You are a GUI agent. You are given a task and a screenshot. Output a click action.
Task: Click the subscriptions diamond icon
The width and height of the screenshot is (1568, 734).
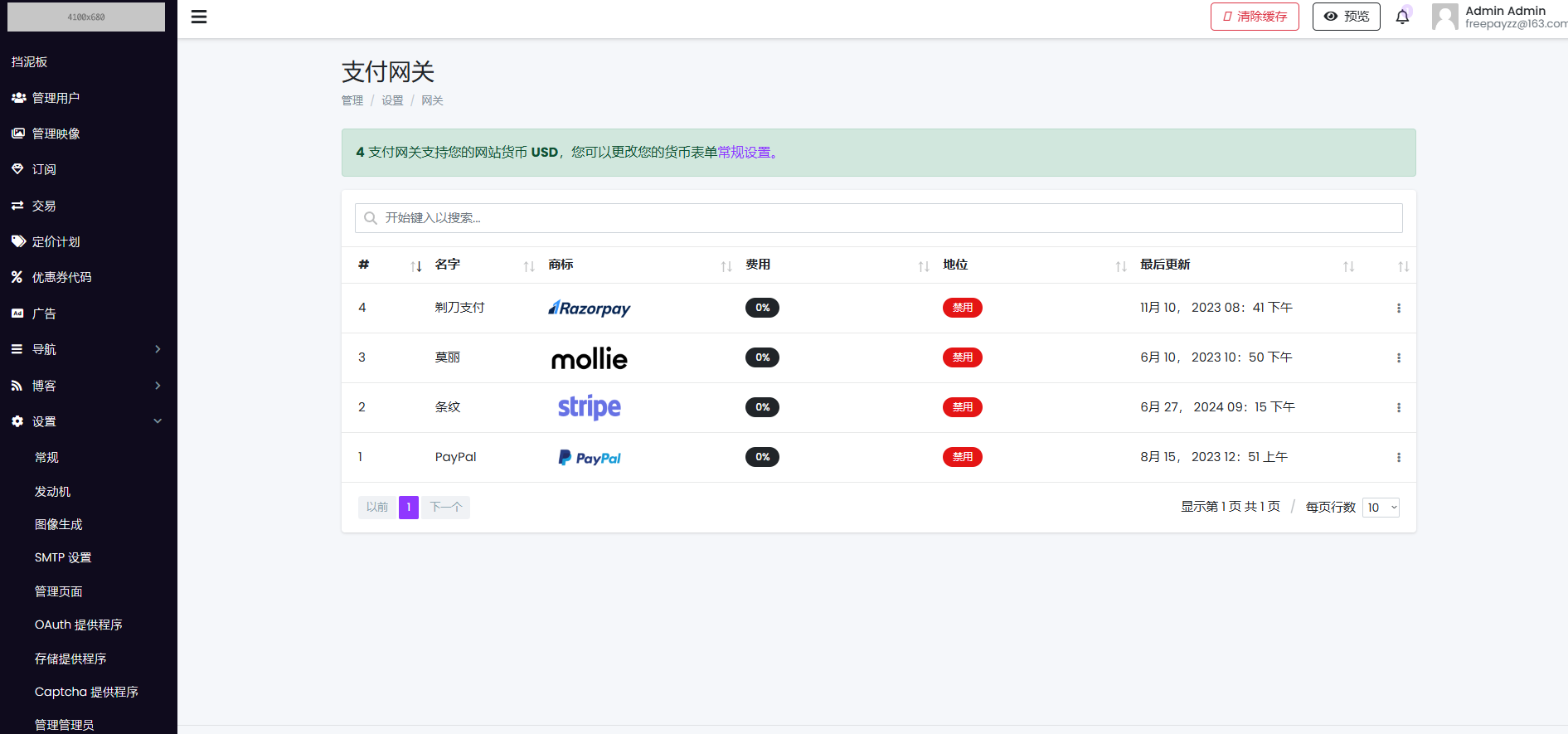pyautogui.click(x=17, y=169)
